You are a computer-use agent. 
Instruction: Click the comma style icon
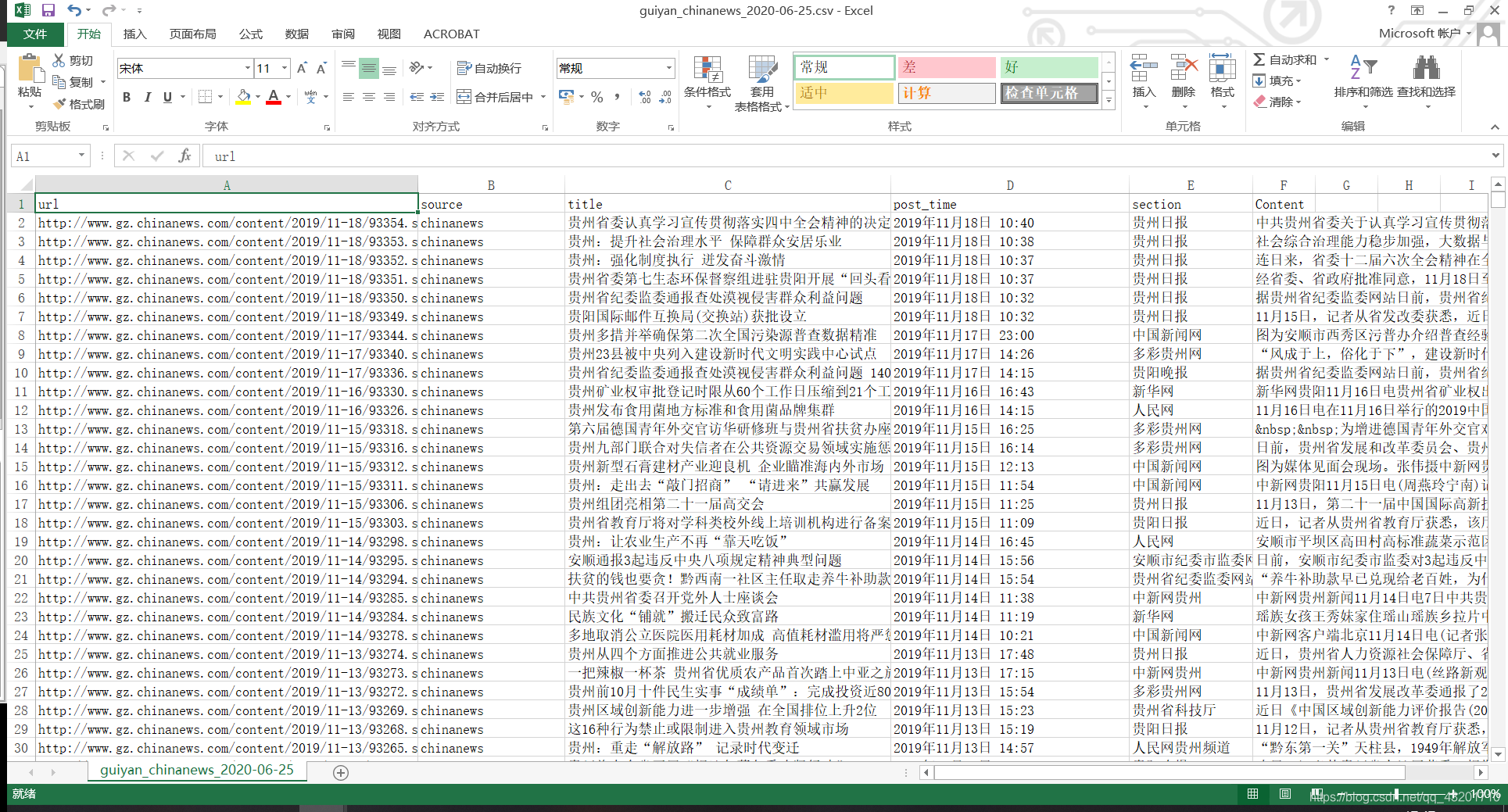tap(618, 97)
